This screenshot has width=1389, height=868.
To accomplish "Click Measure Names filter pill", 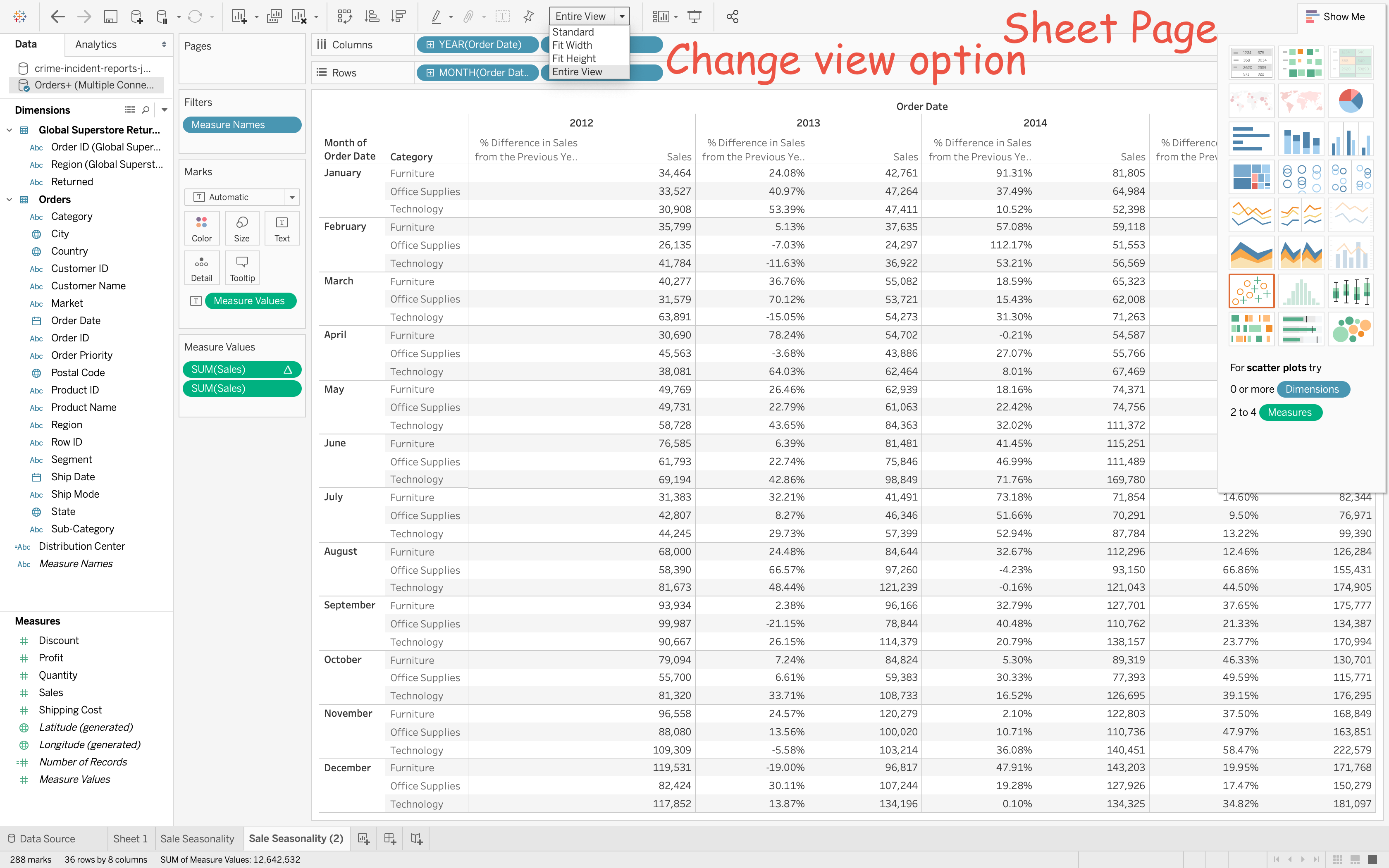I will pyautogui.click(x=242, y=124).
